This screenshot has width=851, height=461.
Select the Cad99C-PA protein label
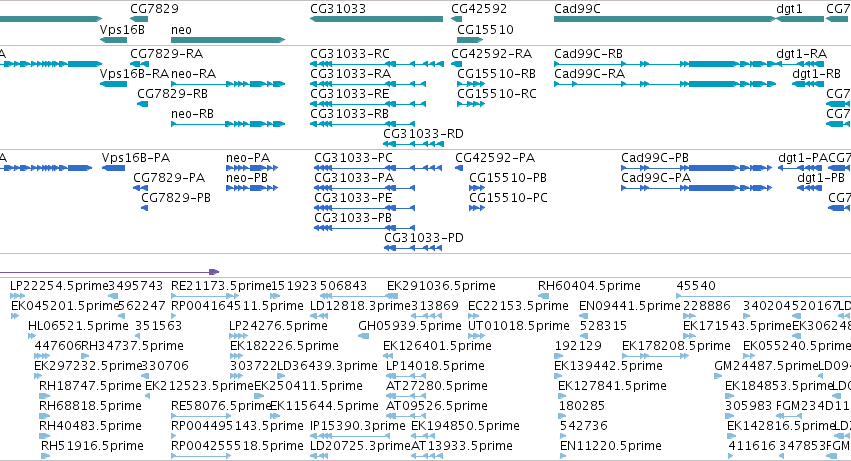click(x=656, y=178)
